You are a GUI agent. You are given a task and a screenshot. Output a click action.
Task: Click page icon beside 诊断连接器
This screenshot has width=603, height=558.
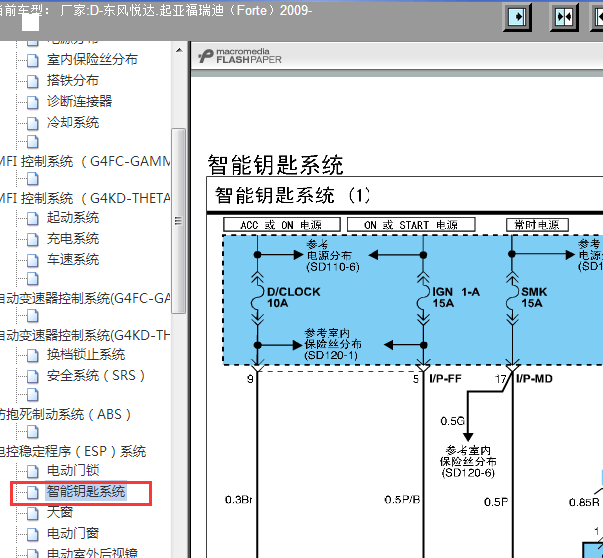33,102
